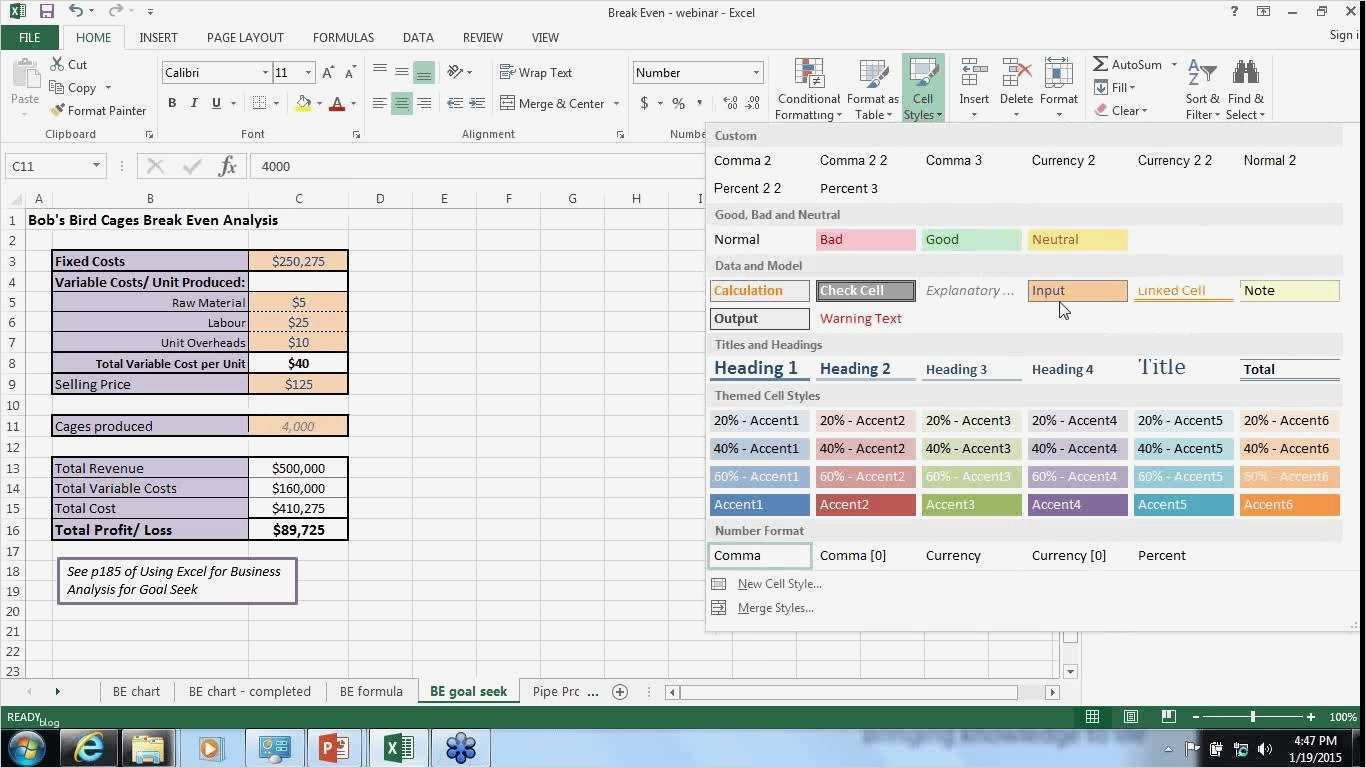Open Format as Table gallery
This screenshot has width=1366, height=768.
coord(873,89)
